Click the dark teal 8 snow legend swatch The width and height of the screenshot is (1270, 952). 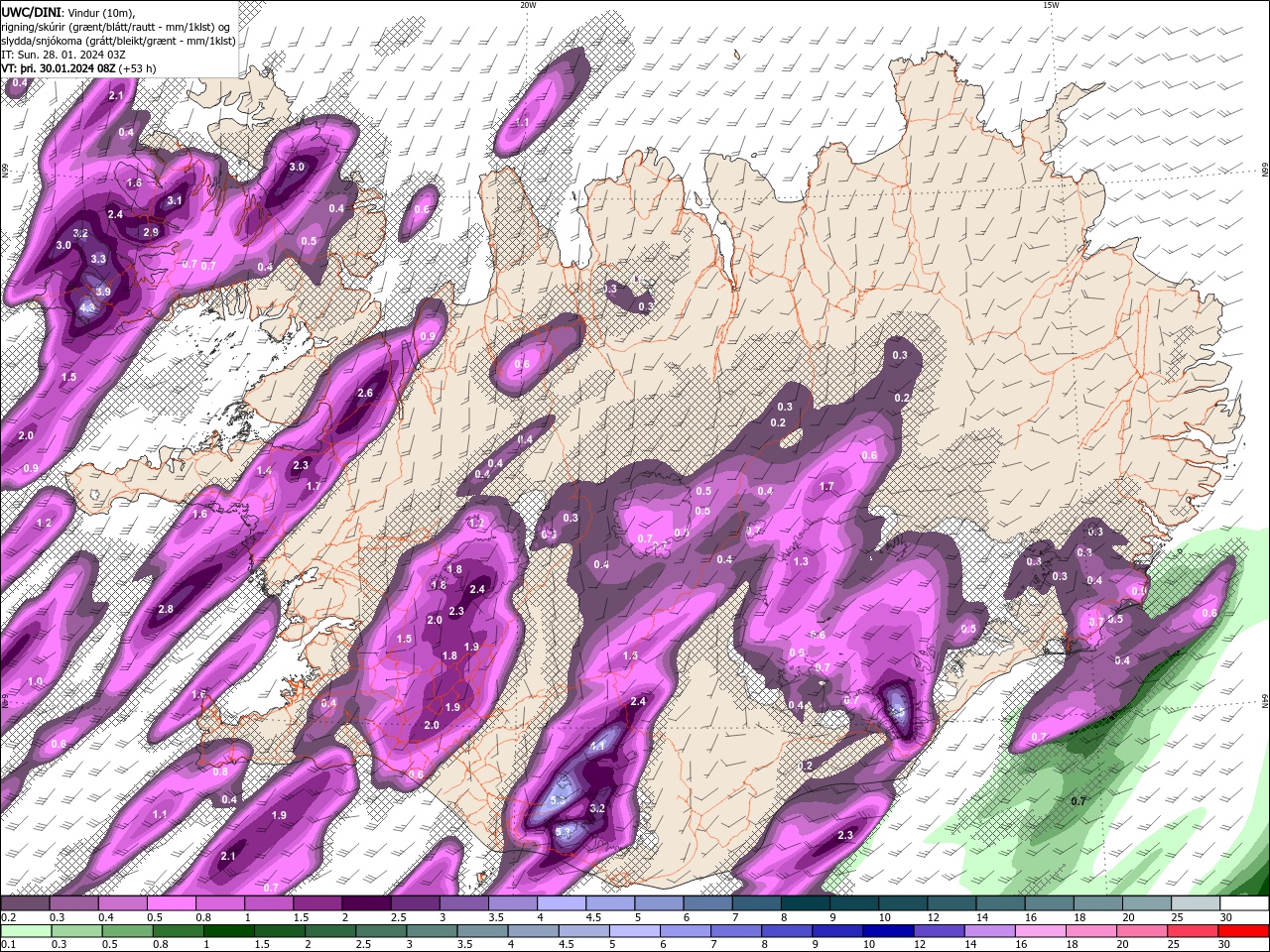click(805, 903)
